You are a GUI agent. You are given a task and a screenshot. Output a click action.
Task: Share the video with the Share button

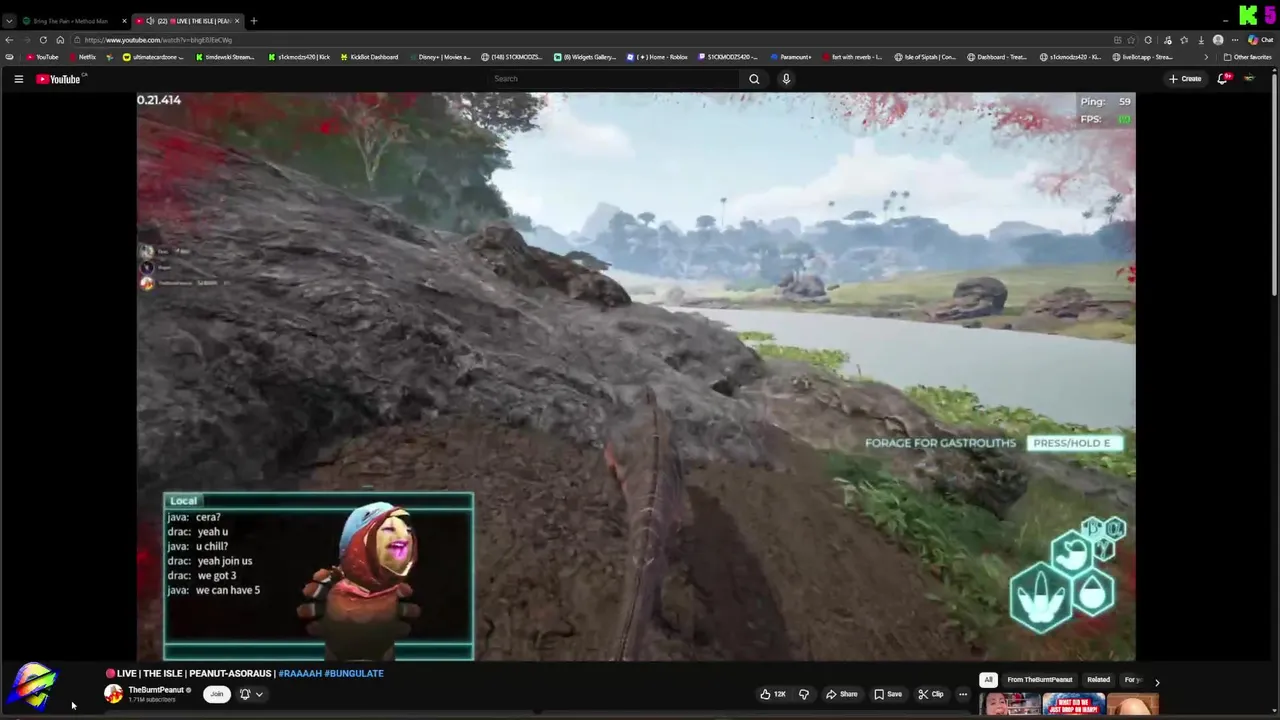(841, 694)
